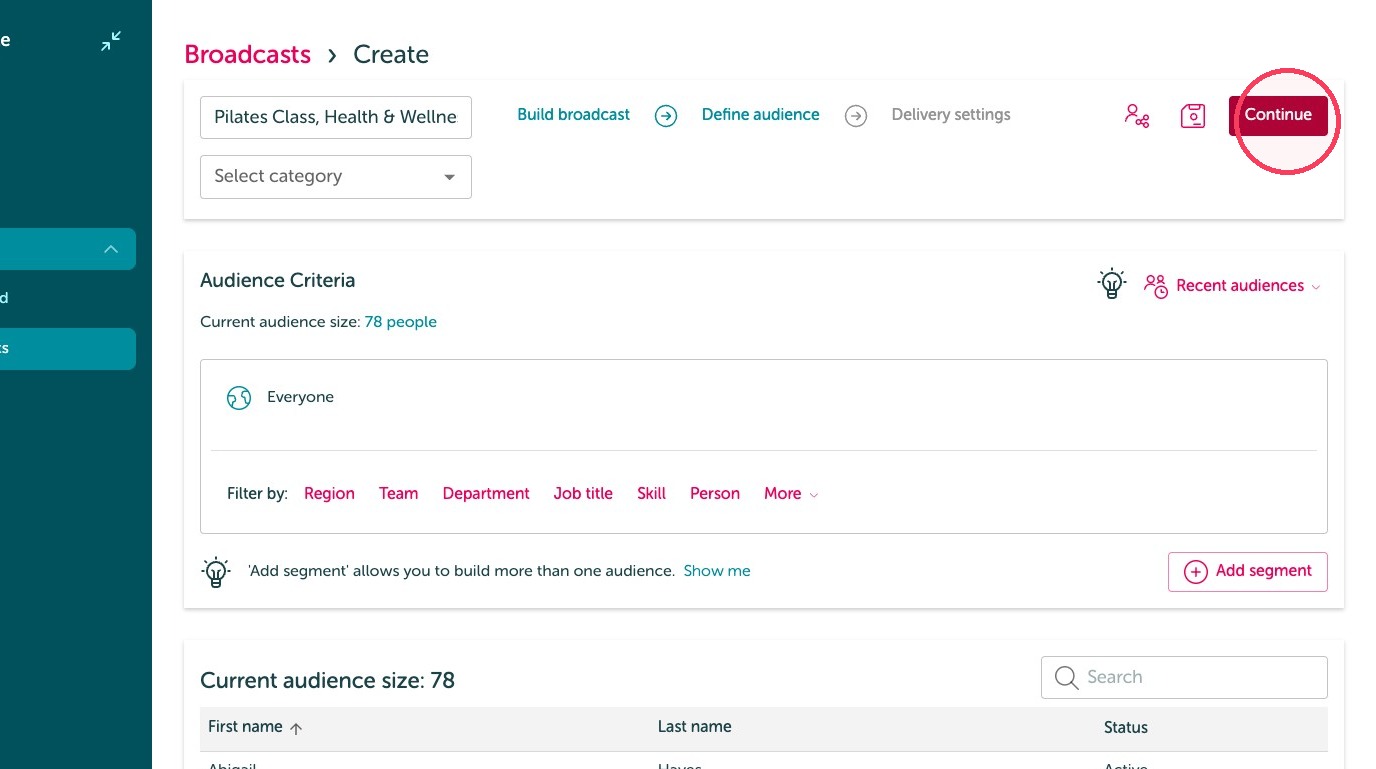The width and height of the screenshot is (1376, 769).
Task: Click the broadcast title input field
Action: tap(336, 118)
